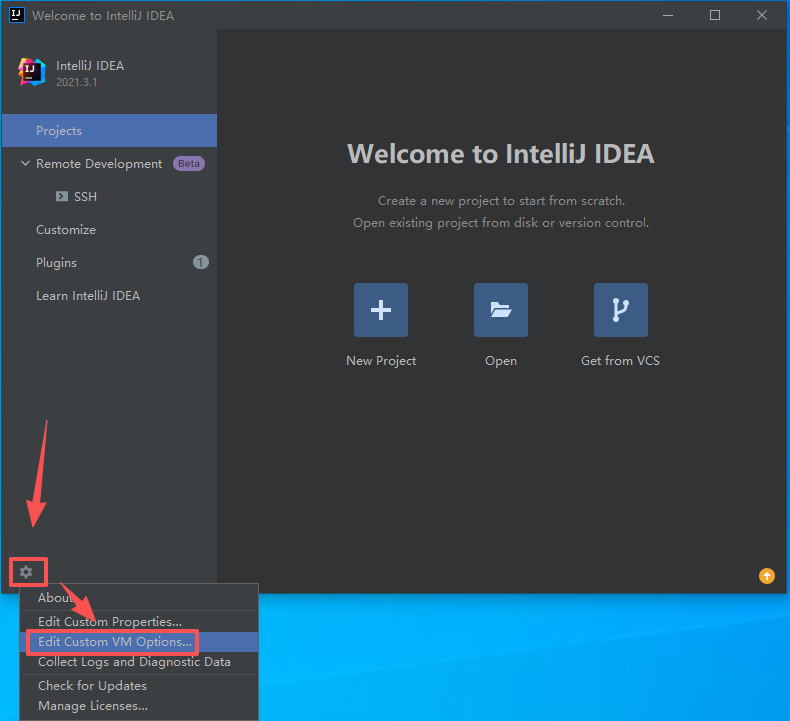Viewport: 790px width, 721px height.
Task: Minimize the Welcome window
Action: tap(668, 15)
